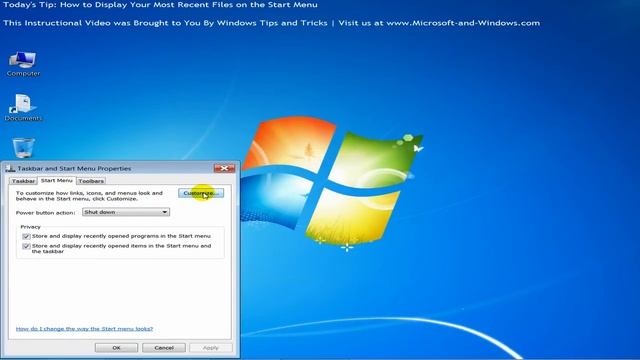Image resolution: width=640 pixels, height=360 pixels.
Task: Click the 'Taskbar and Start Menu Properties' title text
Action: coord(74,168)
